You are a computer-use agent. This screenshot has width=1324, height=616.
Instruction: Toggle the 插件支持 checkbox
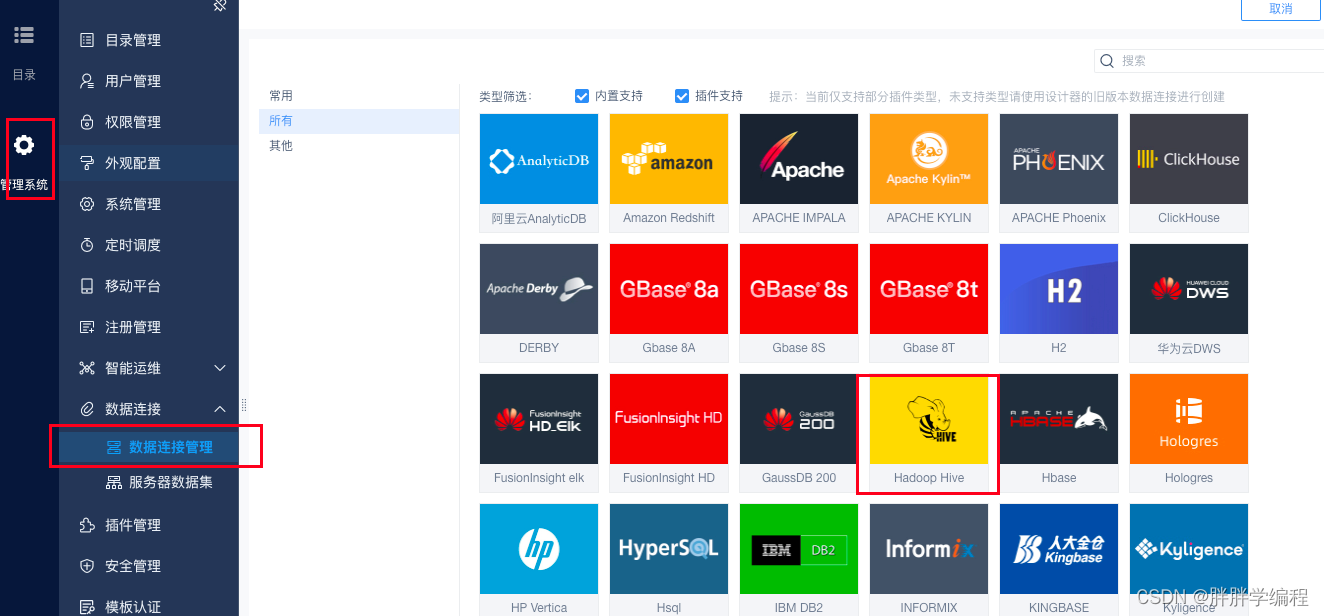click(682, 96)
